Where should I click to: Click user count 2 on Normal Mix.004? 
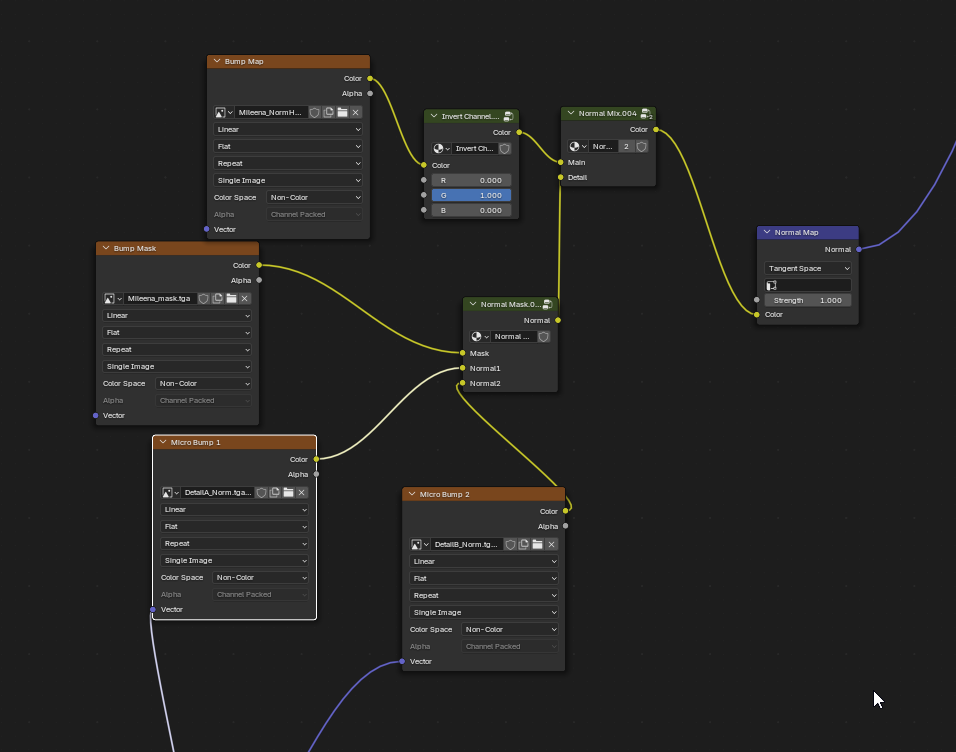[626, 146]
